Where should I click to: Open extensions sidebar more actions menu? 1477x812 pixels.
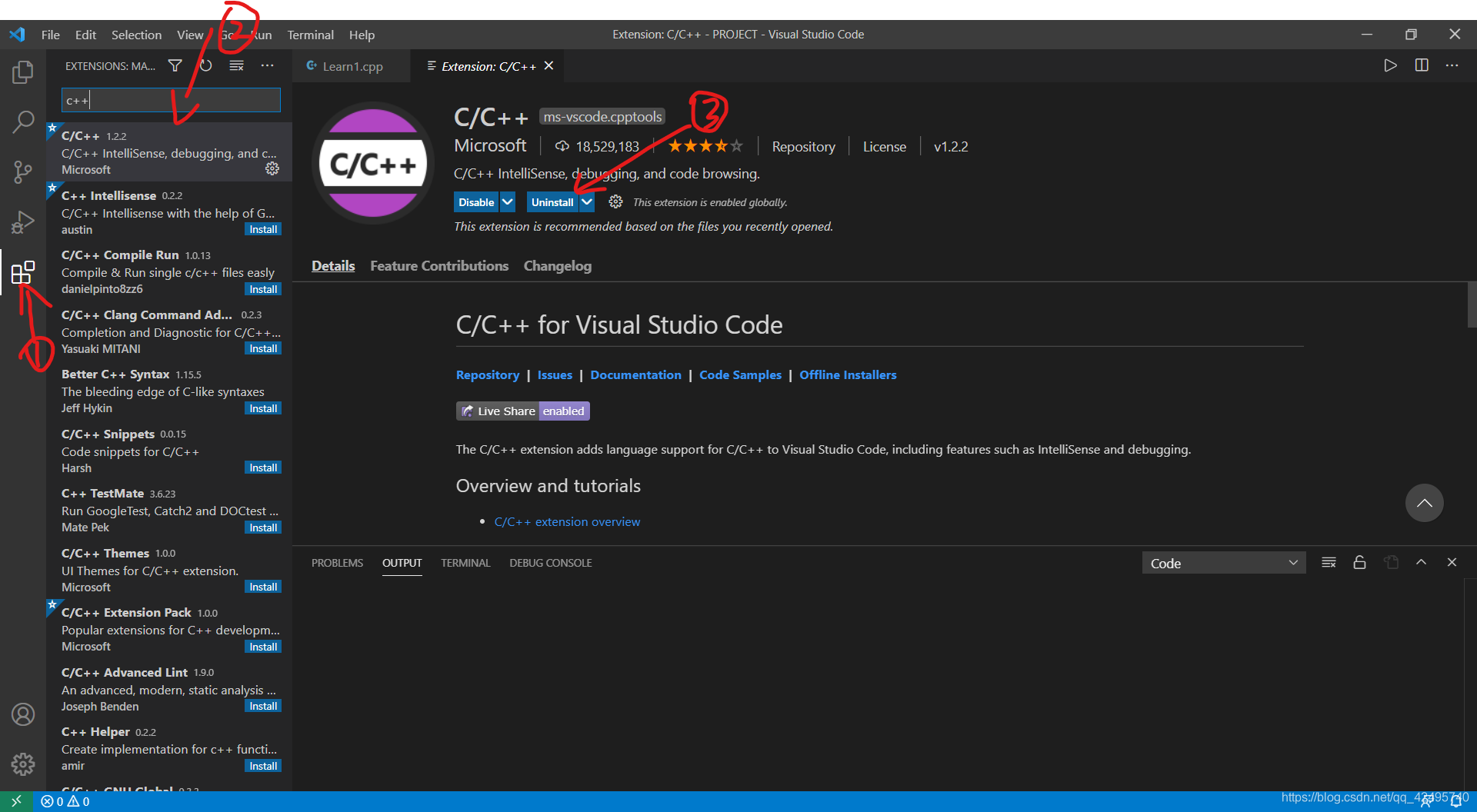point(267,66)
